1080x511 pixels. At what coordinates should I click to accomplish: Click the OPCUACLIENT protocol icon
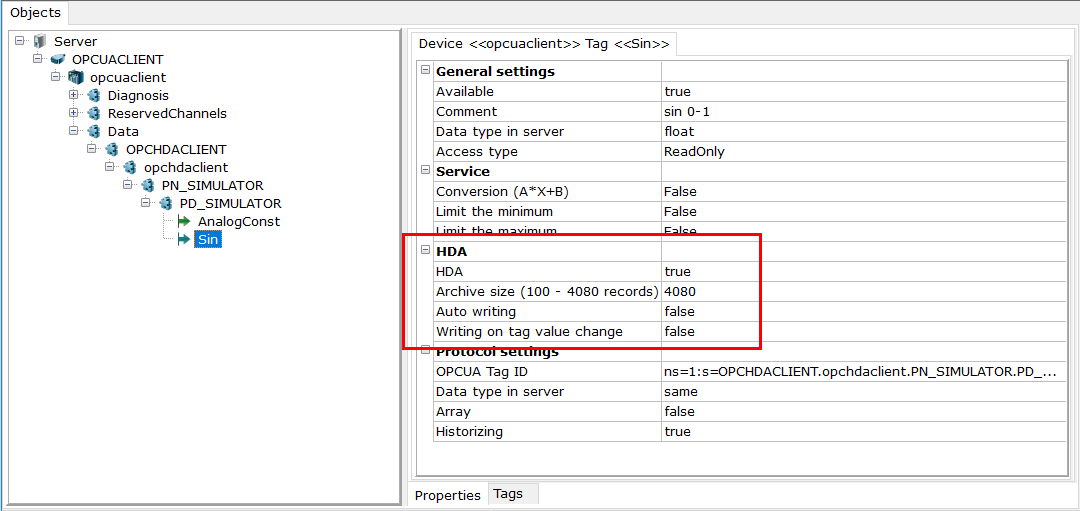[58, 59]
